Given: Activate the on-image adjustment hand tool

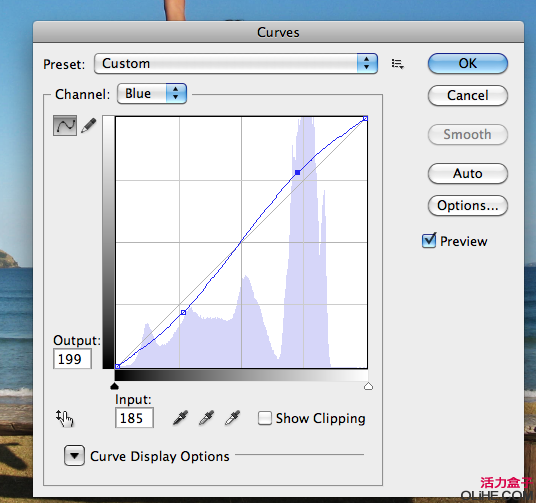Looking at the screenshot, I should point(65,419).
